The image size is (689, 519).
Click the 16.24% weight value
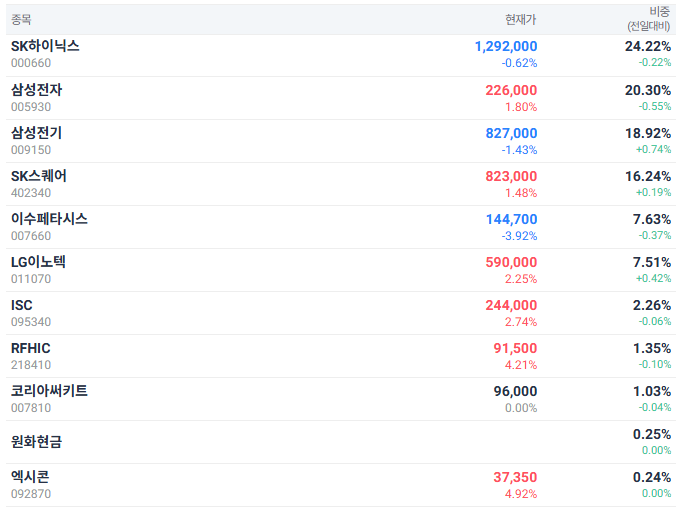click(x=648, y=176)
